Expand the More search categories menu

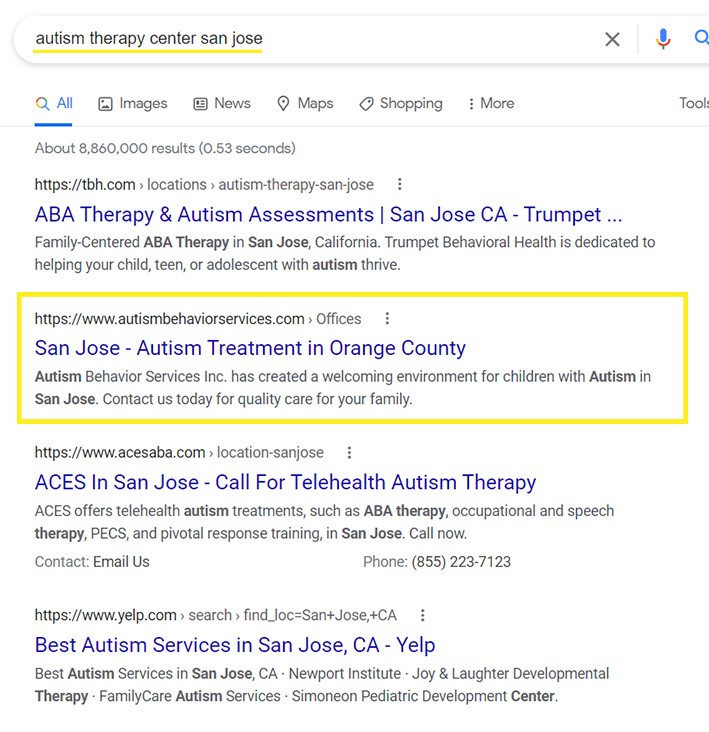pyautogui.click(x=491, y=103)
